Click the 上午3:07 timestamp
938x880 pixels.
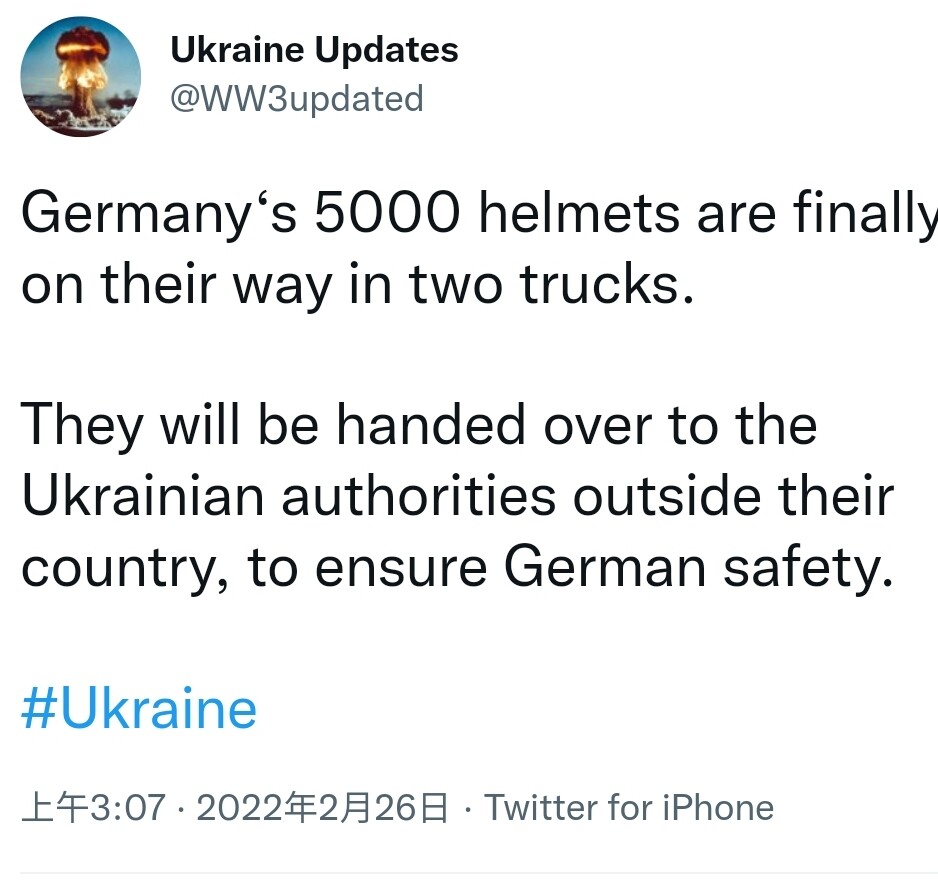pos(93,807)
